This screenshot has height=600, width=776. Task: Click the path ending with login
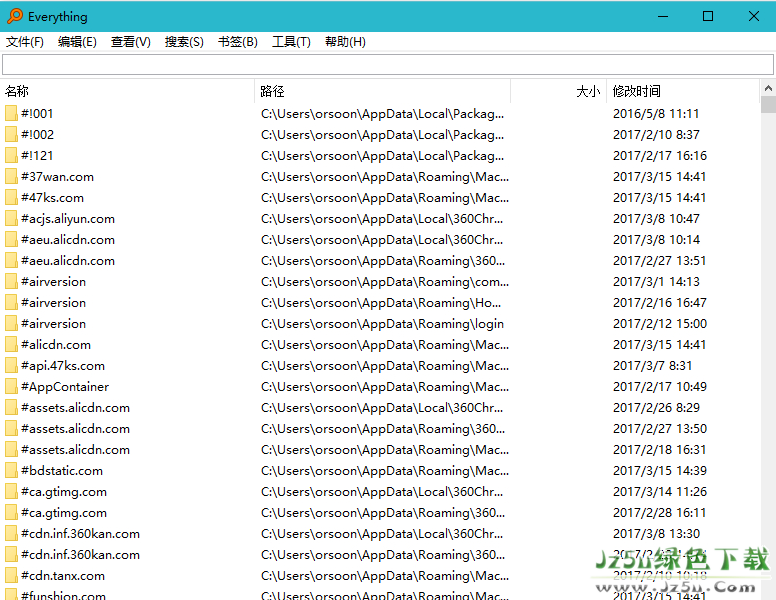tap(382, 323)
